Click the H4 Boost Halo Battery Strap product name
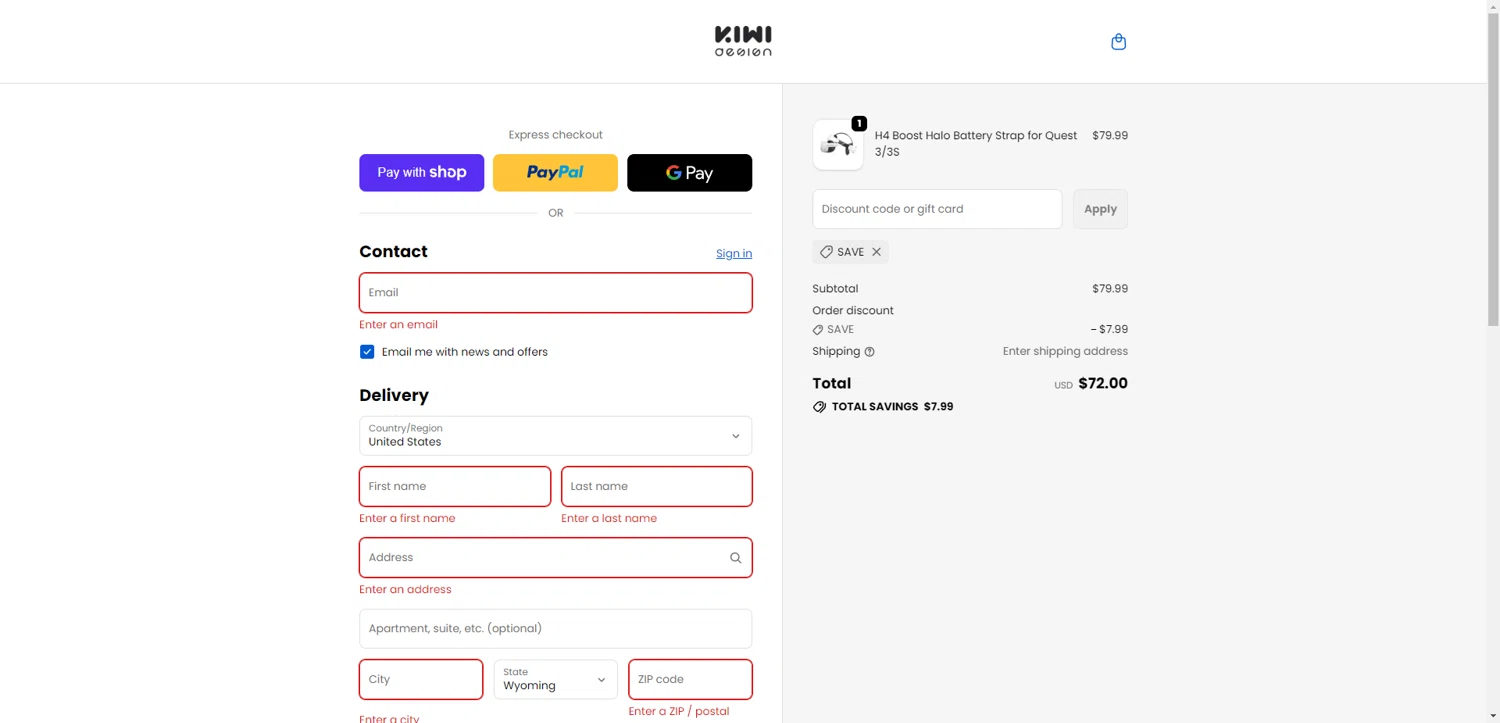1500x723 pixels. (976, 144)
